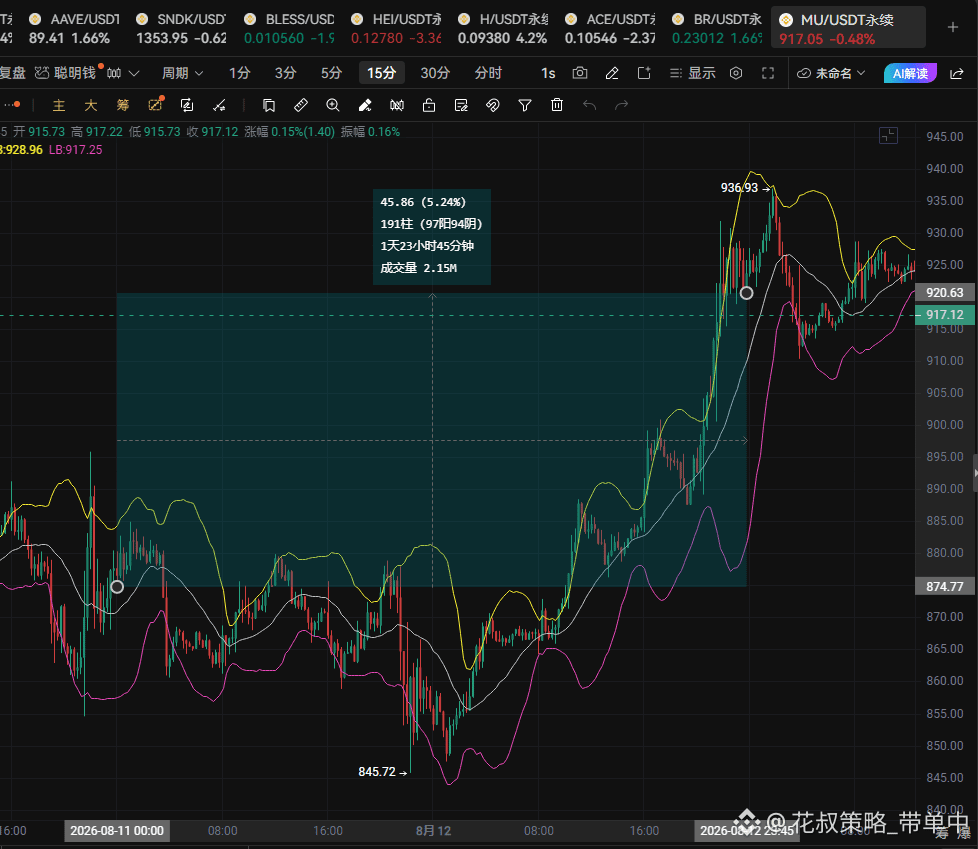
Task: Select the 筹 chip distribution icon
Action: (123, 105)
